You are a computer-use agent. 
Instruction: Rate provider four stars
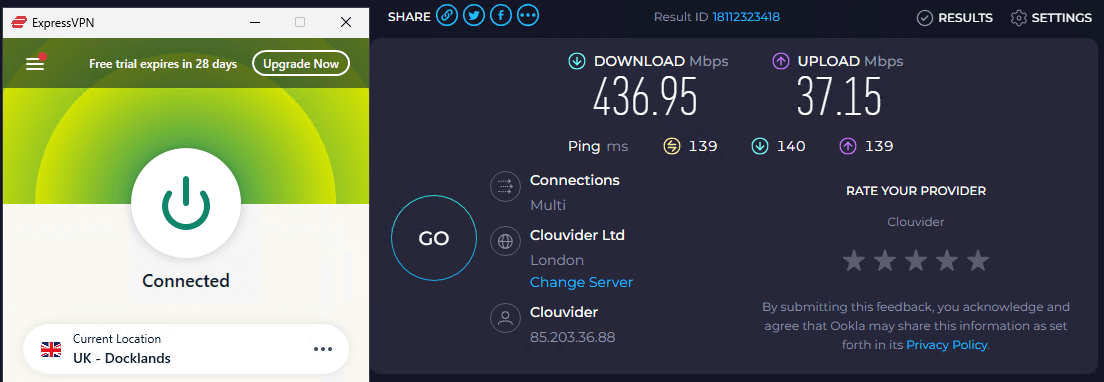(x=946, y=261)
